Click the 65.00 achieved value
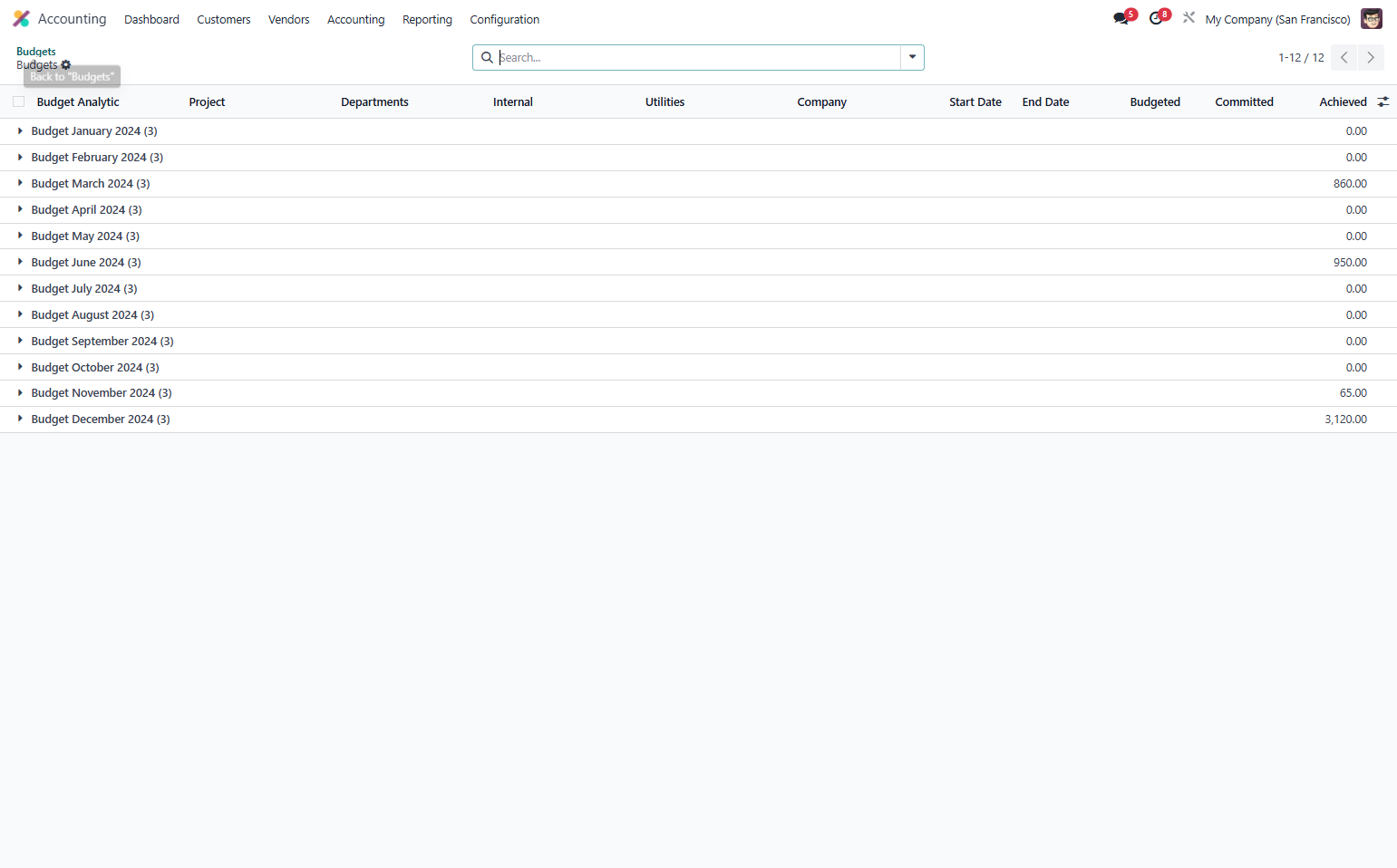 1353,393
